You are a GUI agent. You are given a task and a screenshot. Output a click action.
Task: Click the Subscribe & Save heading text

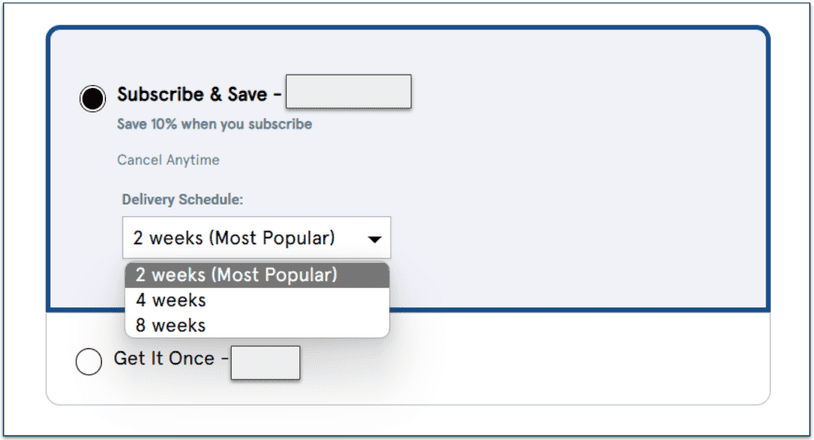tap(192, 94)
